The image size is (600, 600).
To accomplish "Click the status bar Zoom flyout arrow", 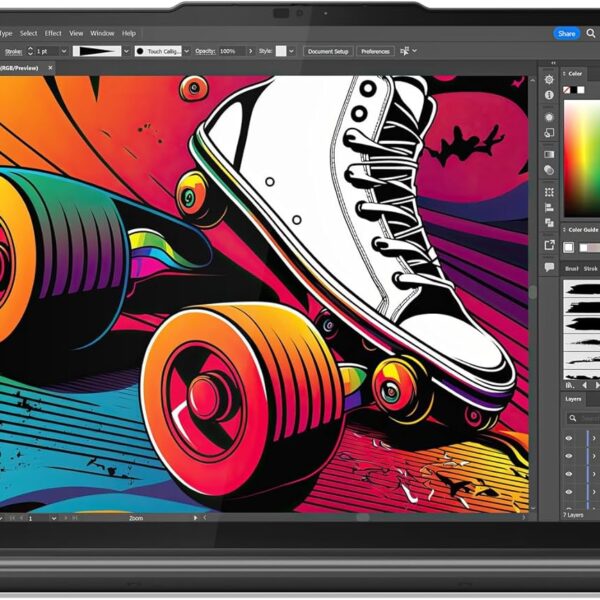I will [x=195, y=518].
